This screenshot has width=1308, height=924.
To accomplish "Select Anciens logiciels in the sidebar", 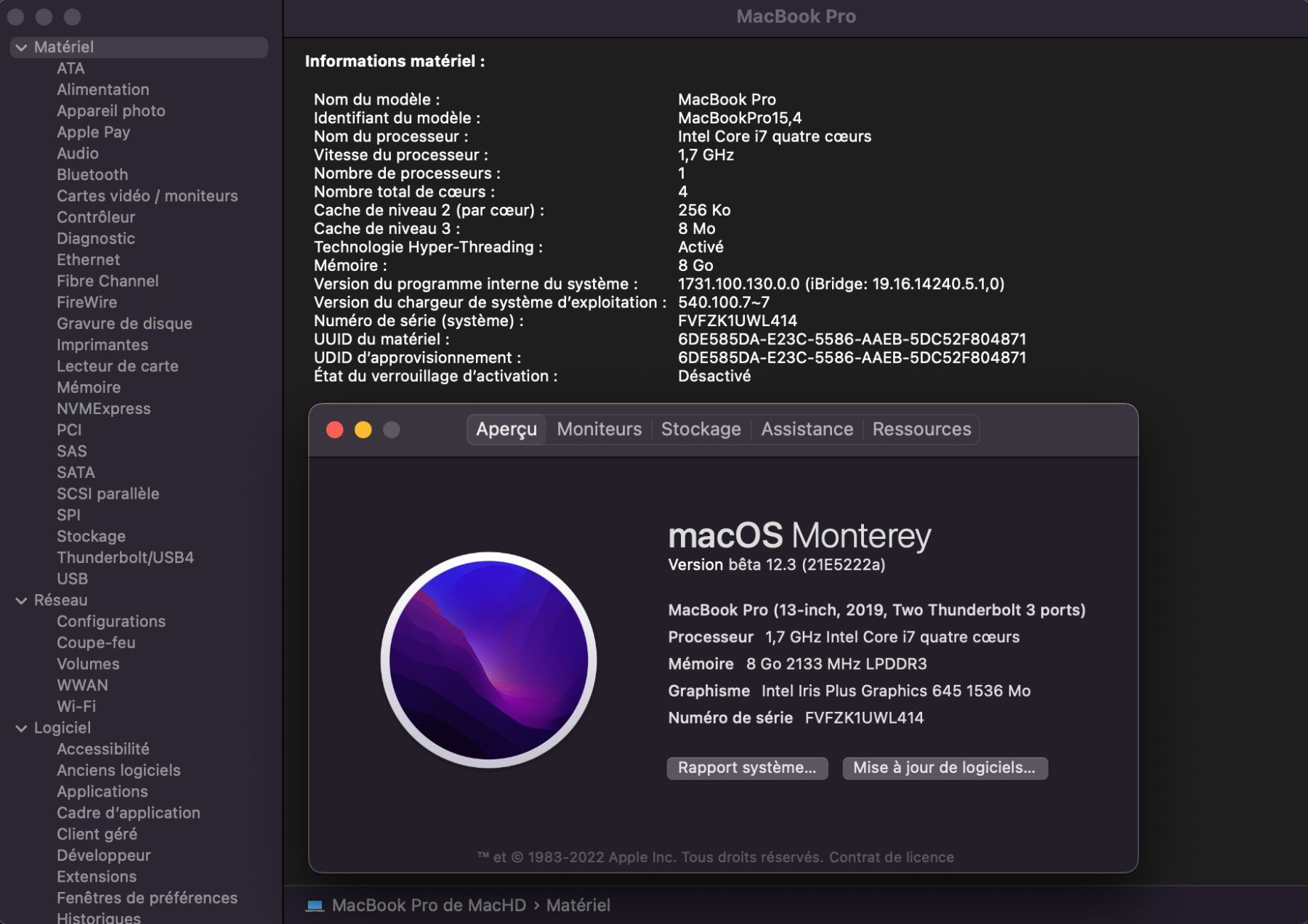I will 118,770.
